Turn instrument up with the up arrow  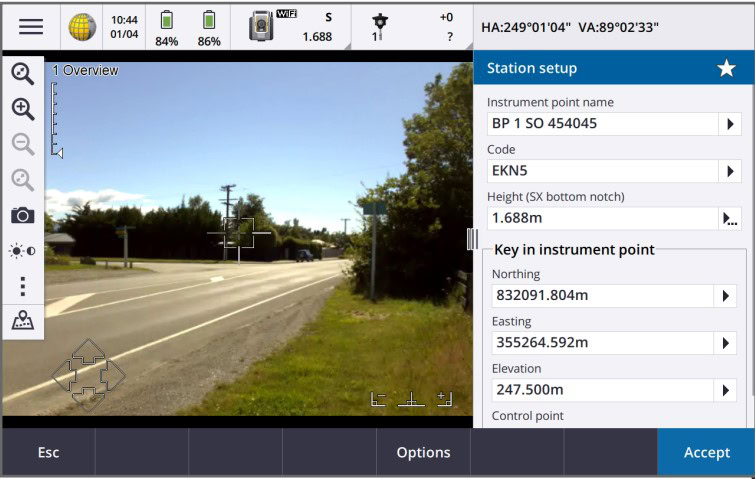click(88, 352)
